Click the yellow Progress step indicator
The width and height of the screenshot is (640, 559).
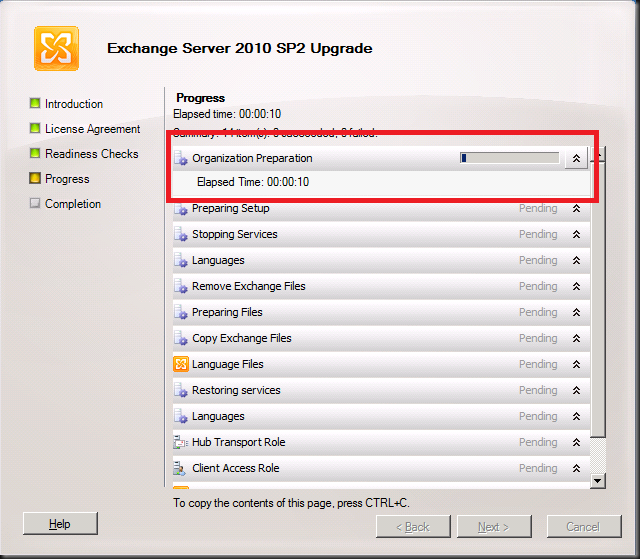coord(35,178)
